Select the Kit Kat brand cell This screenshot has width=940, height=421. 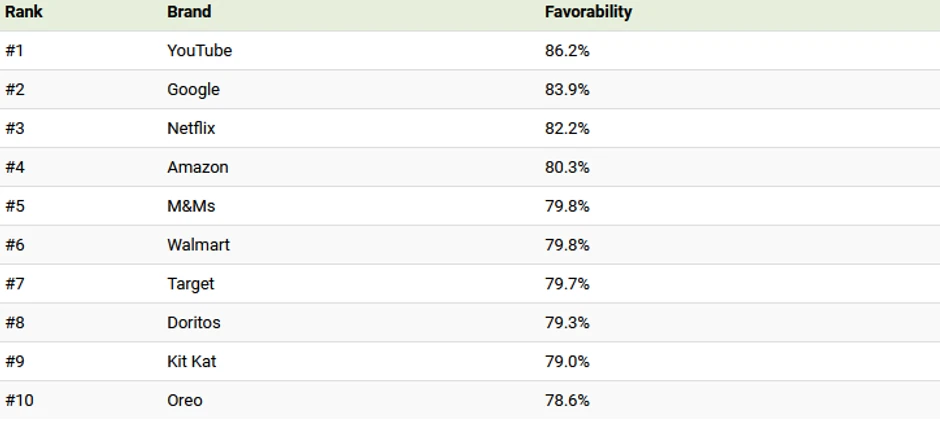click(x=191, y=362)
